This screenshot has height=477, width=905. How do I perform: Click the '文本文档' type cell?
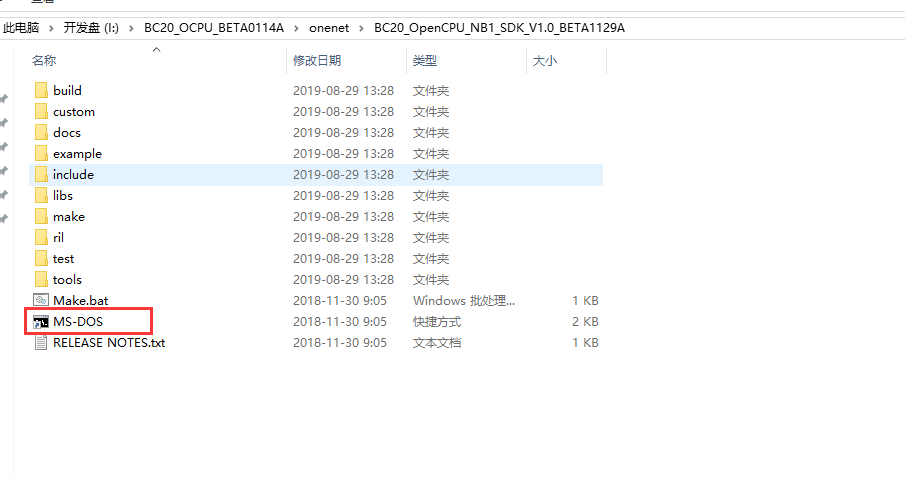point(437,342)
